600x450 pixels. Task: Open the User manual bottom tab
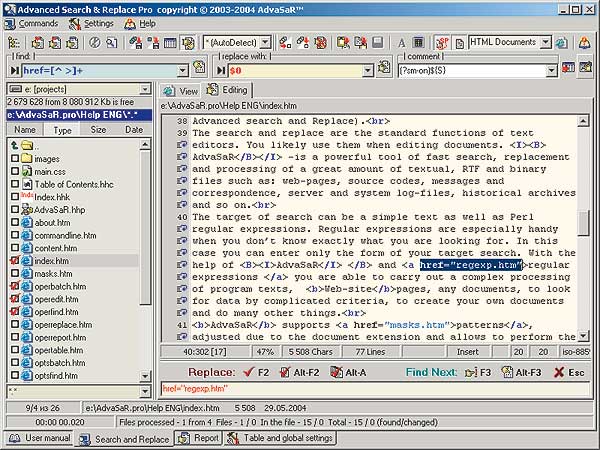click(40, 438)
